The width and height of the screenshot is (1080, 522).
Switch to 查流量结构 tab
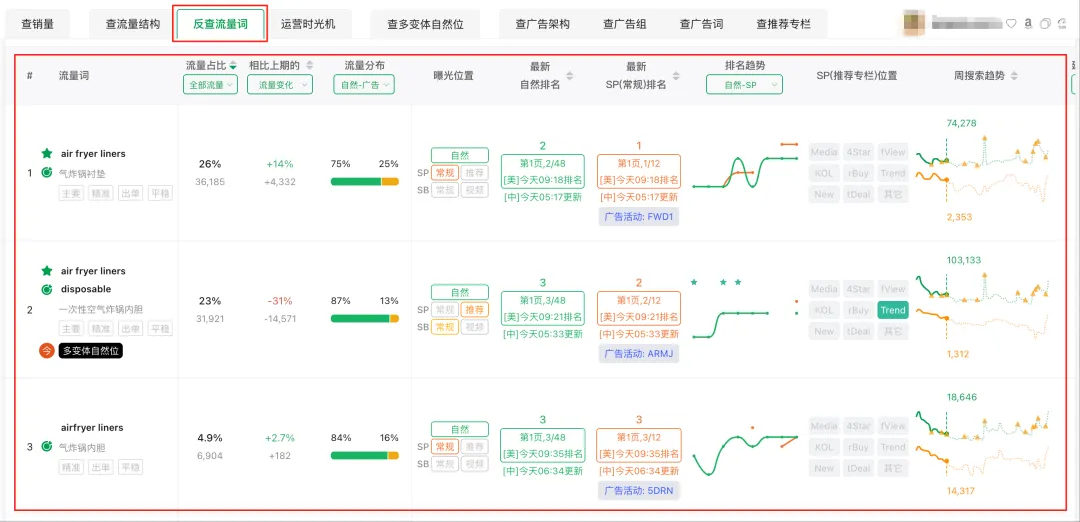pyautogui.click(x=132, y=24)
